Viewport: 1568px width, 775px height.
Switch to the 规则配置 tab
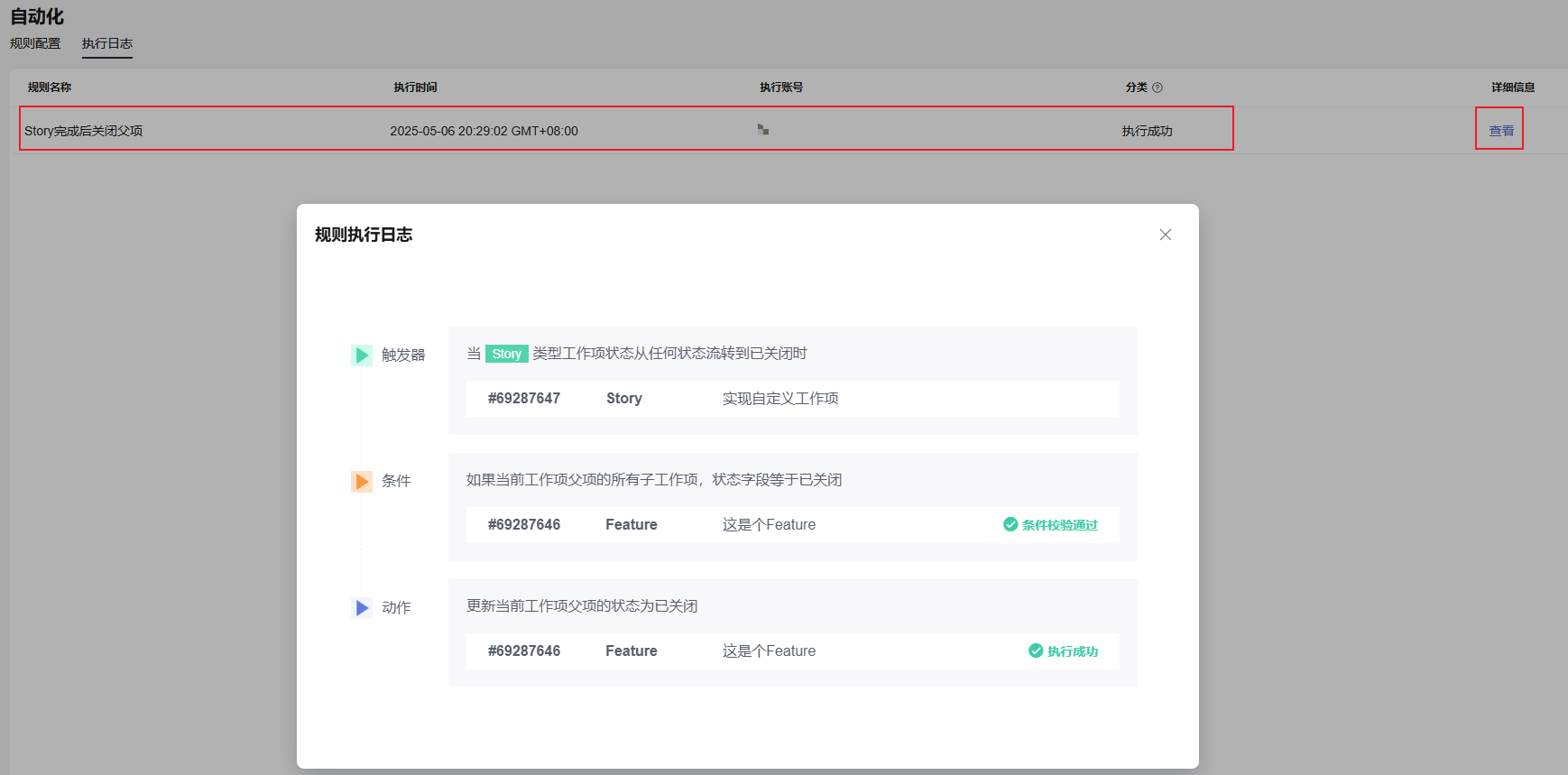(x=35, y=43)
